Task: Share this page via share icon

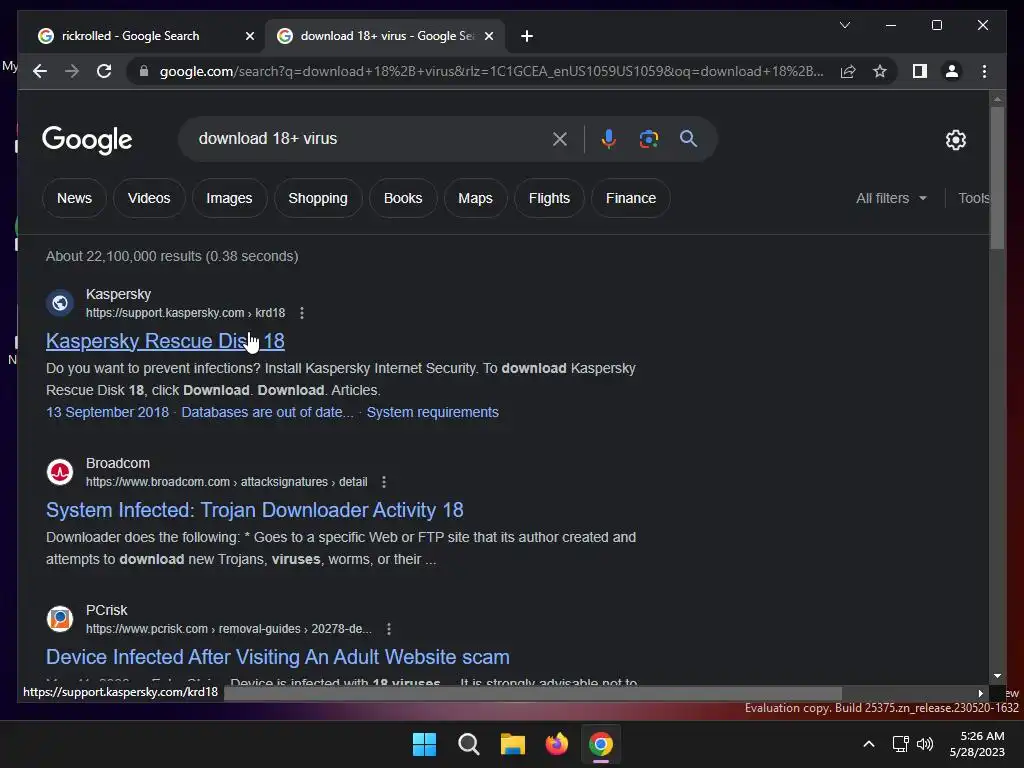Action: (x=848, y=71)
